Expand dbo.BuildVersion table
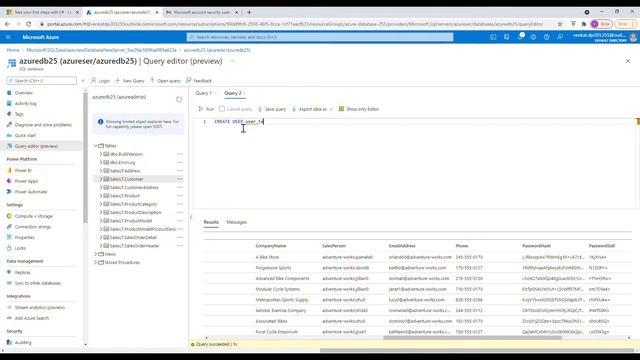 click(101, 154)
